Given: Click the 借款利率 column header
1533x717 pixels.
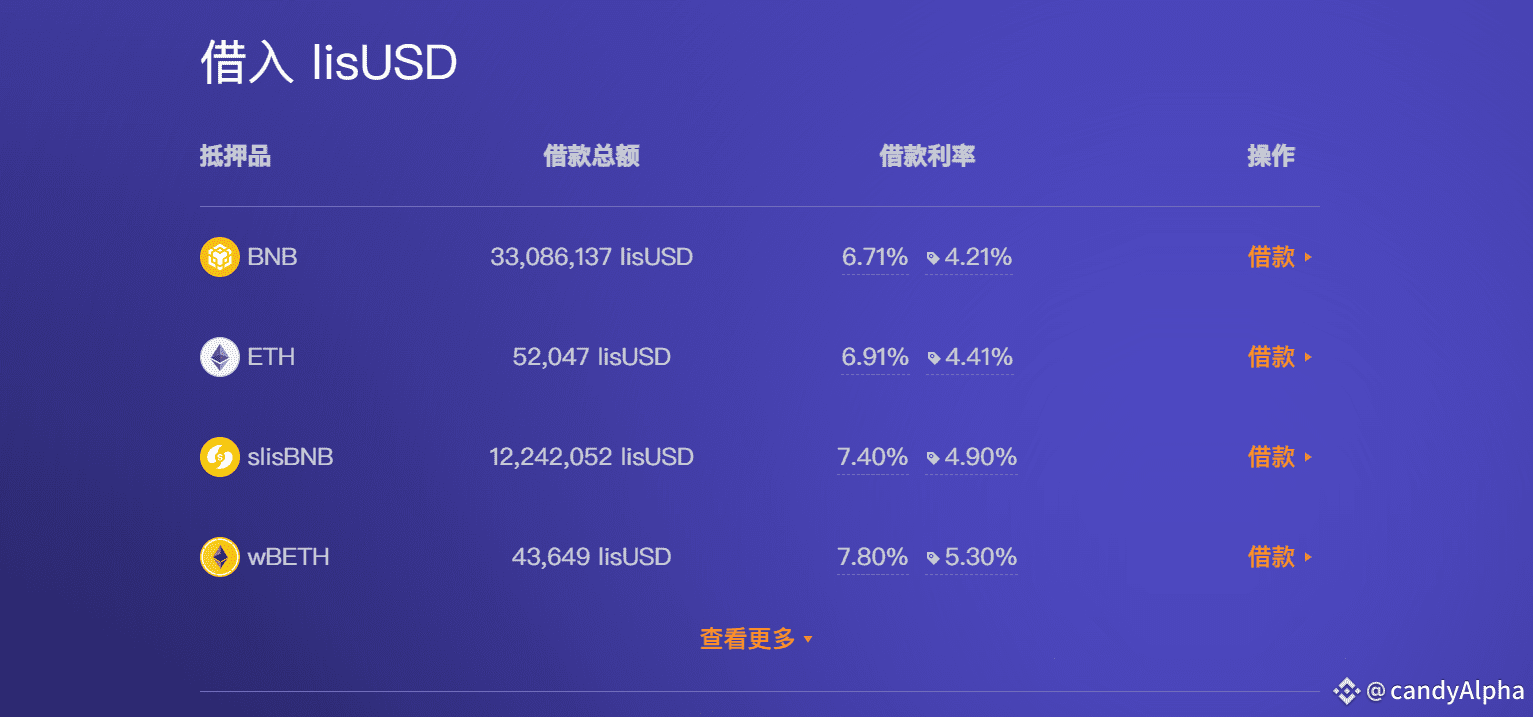Looking at the screenshot, I should (927, 156).
